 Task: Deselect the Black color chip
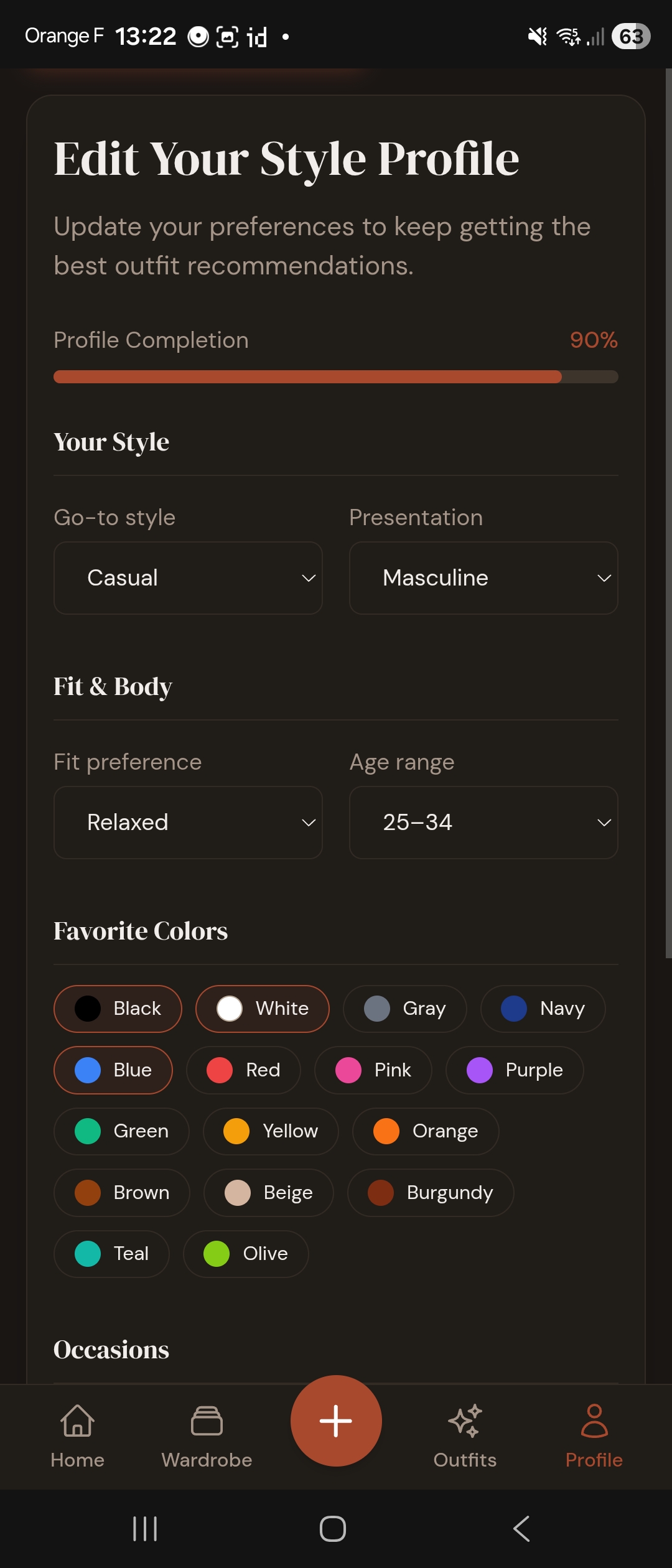click(x=118, y=1009)
